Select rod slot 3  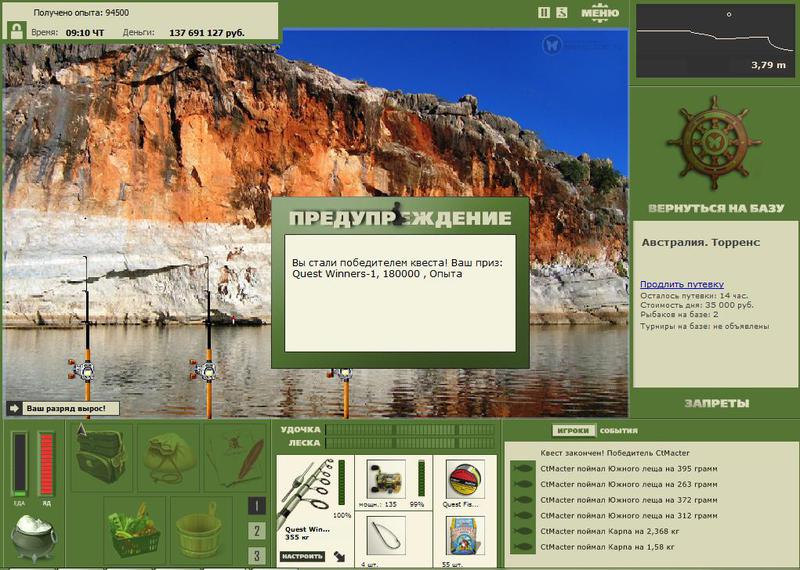tap(257, 555)
